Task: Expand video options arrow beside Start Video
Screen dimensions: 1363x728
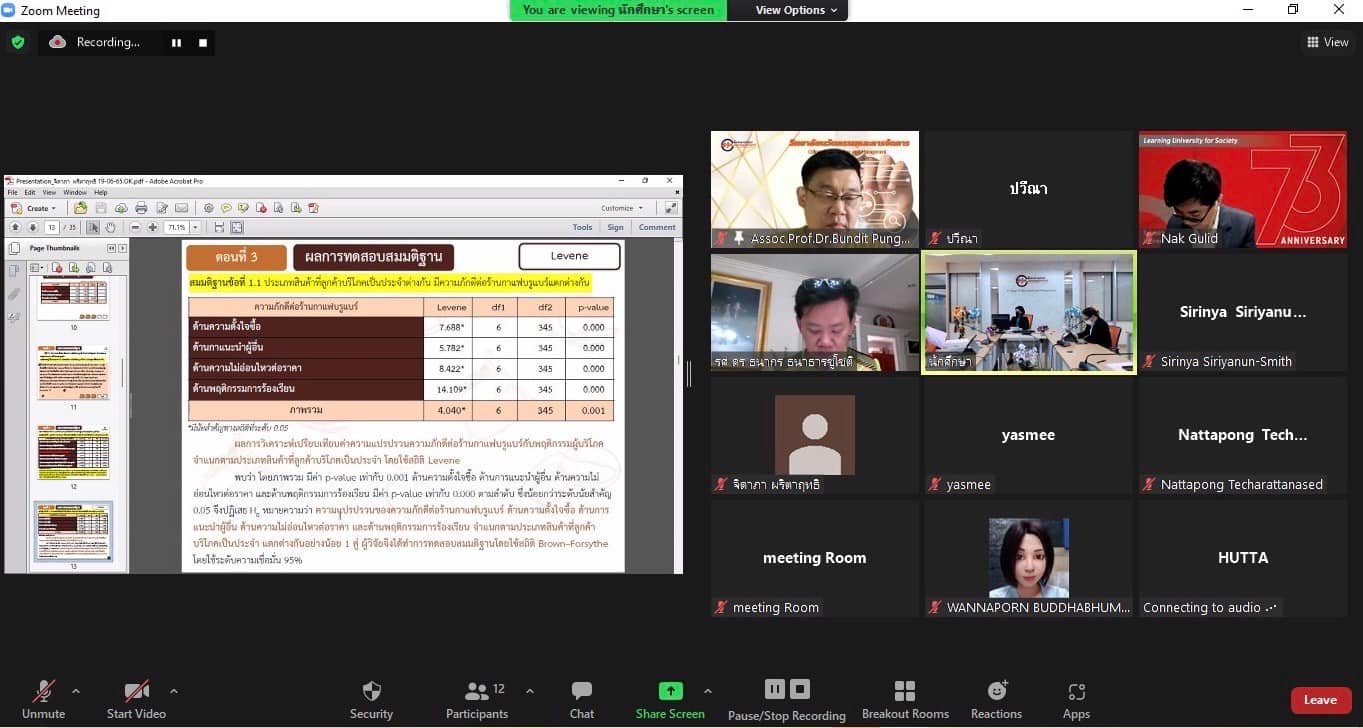Action: point(174,691)
